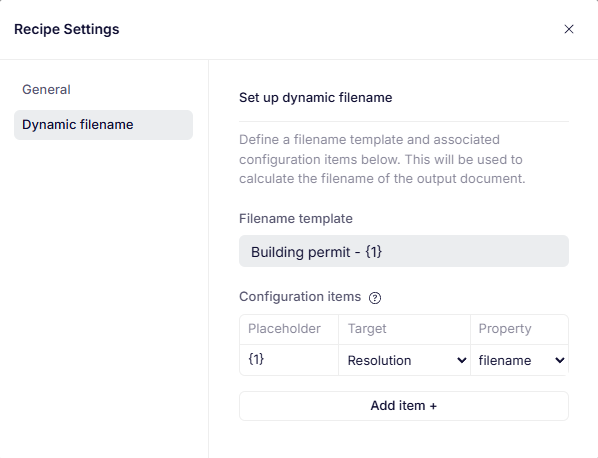
Task: Click the Add item + button
Action: click(x=404, y=406)
